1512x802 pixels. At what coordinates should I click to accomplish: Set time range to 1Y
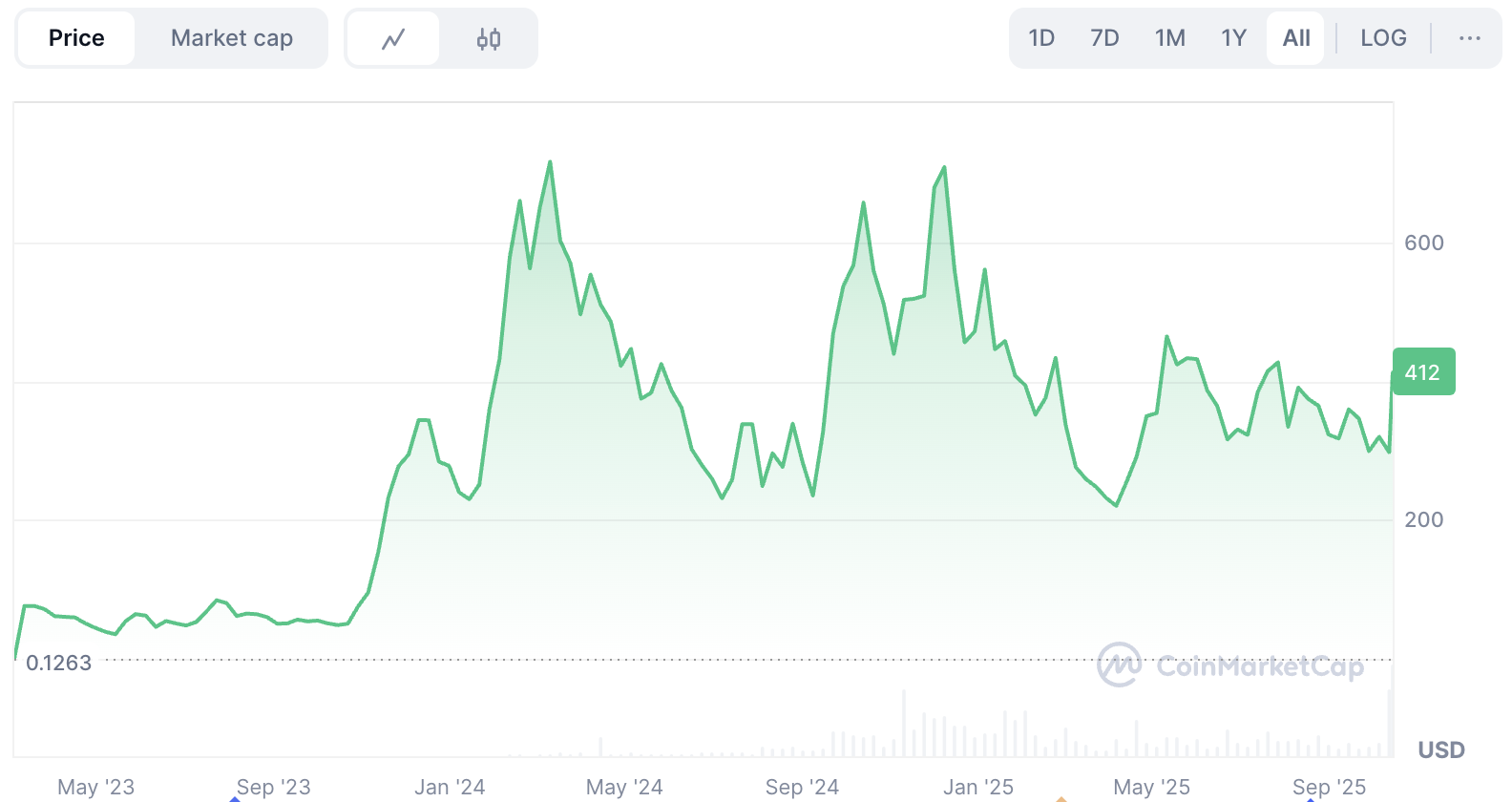[1233, 38]
